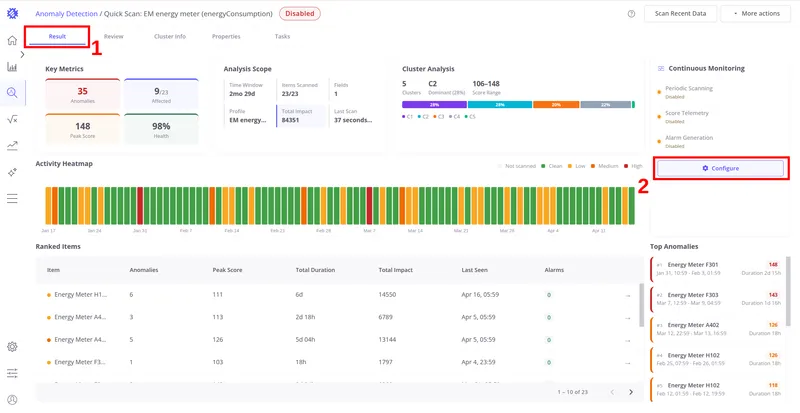Open the bar chart dashboards icon
Image resolution: width=800 pixels, height=413 pixels.
click(12, 67)
